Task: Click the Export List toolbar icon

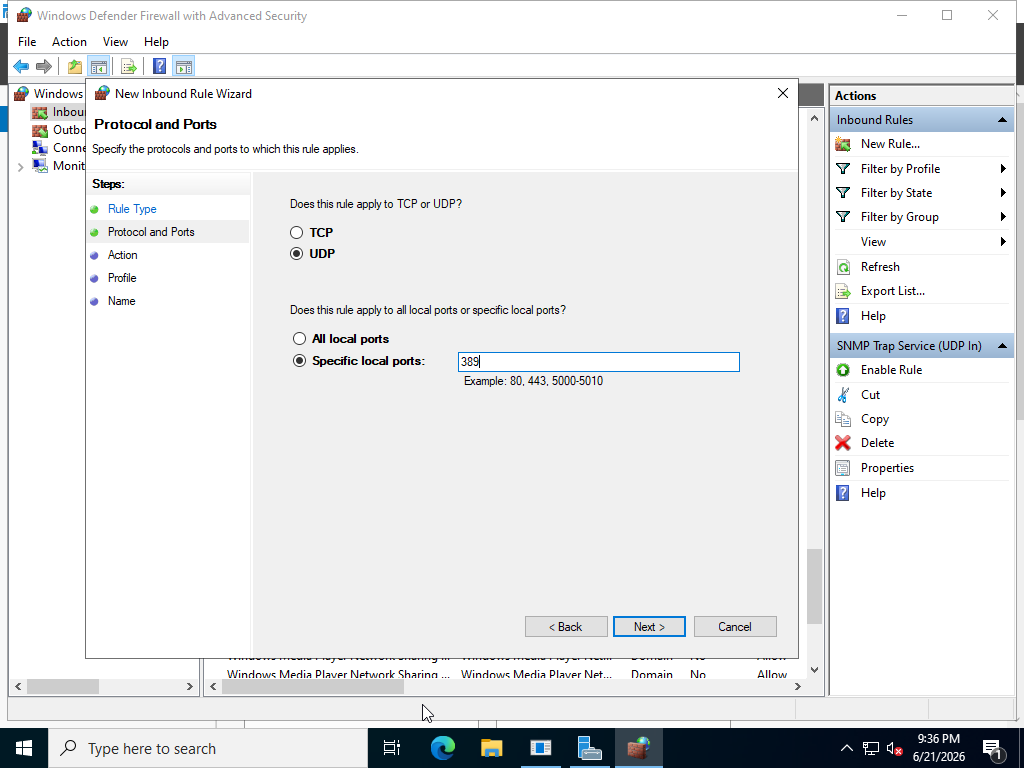Action: coord(129,66)
